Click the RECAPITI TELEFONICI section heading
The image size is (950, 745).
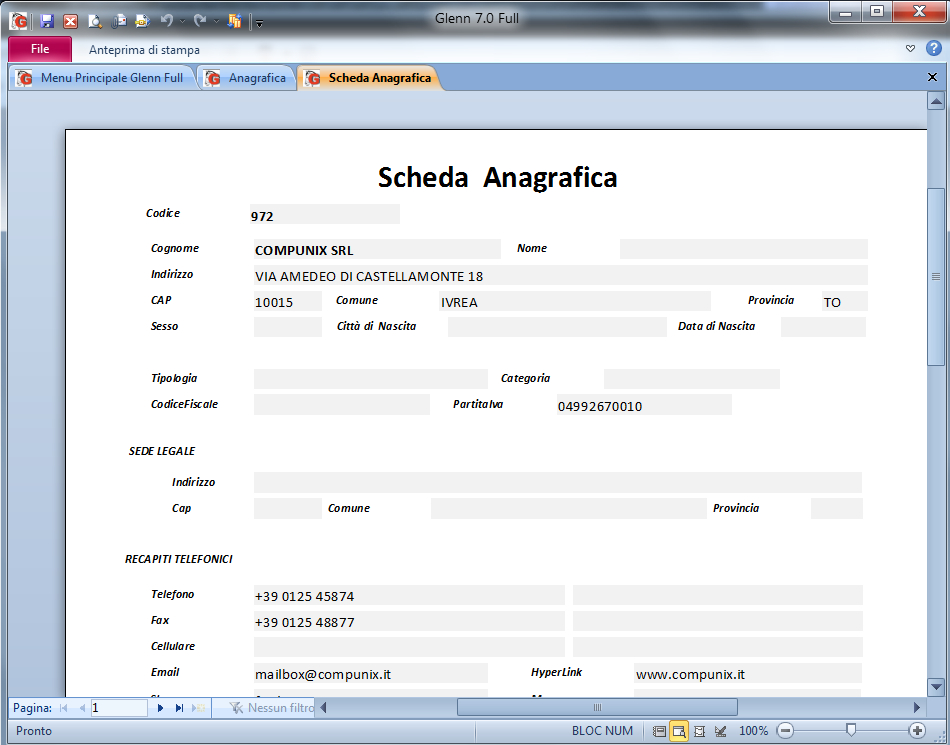179,559
